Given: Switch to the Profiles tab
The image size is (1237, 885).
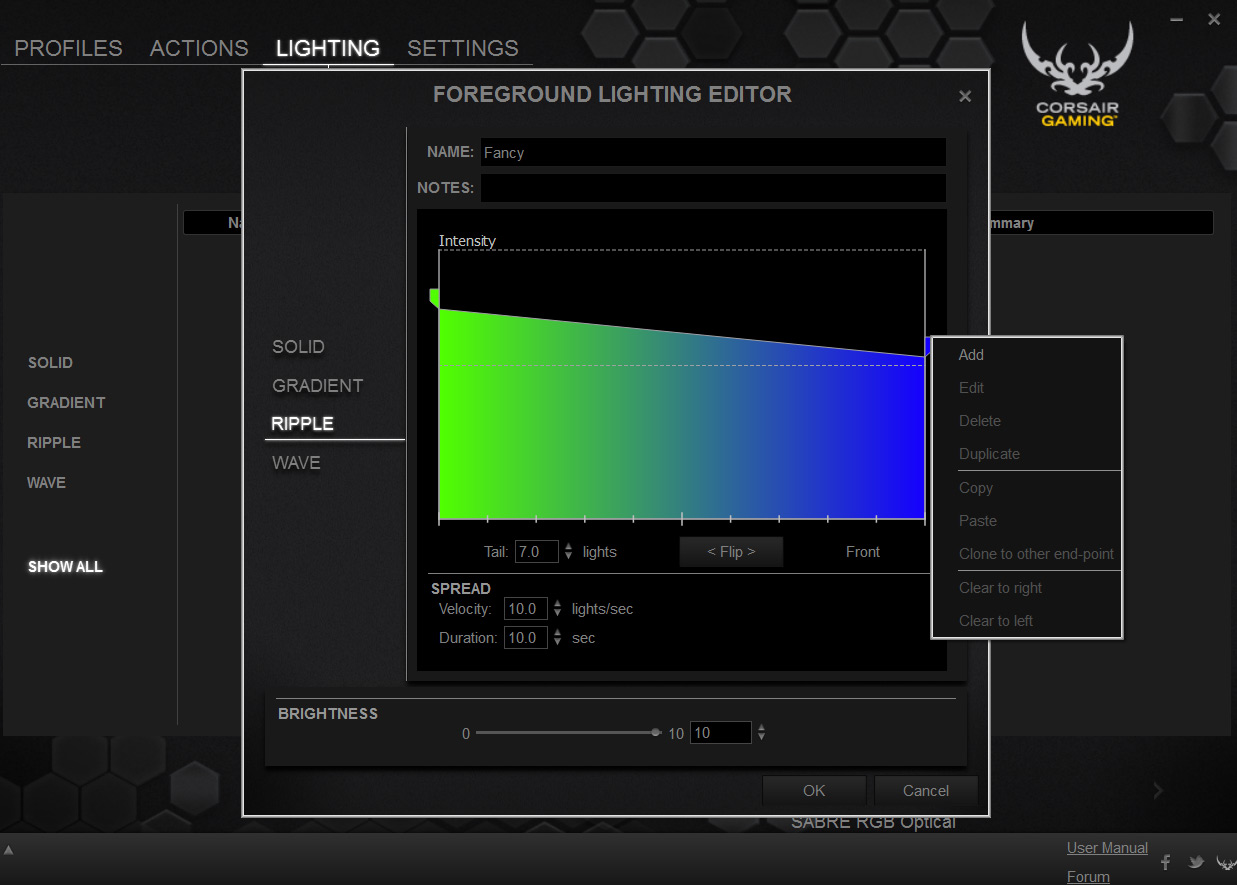Looking at the screenshot, I should [x=68, y=48].
